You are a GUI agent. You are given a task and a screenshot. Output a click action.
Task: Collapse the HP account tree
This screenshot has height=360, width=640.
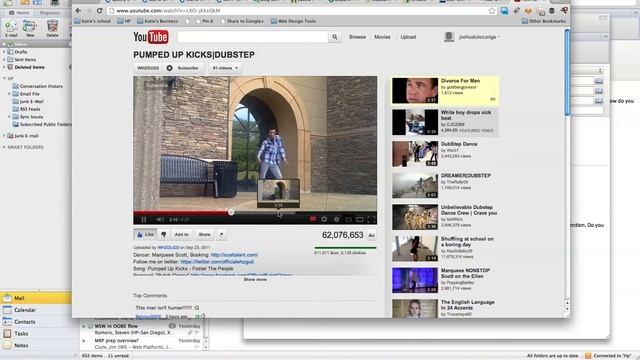pyautogui.click(x=4, y=78)
